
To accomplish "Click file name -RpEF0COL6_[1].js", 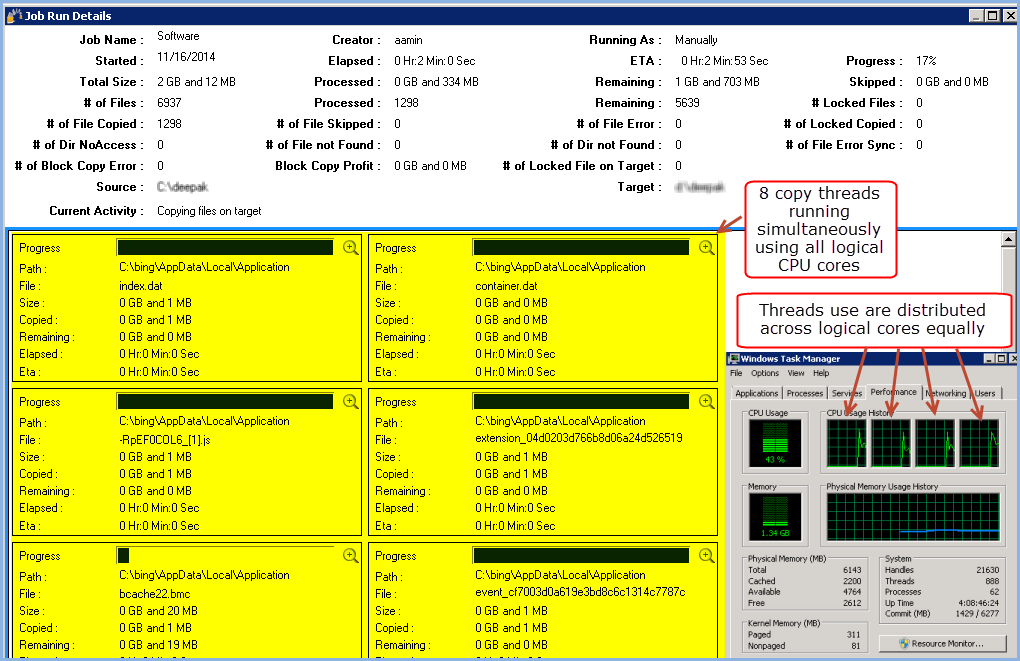I will point(165,440).
